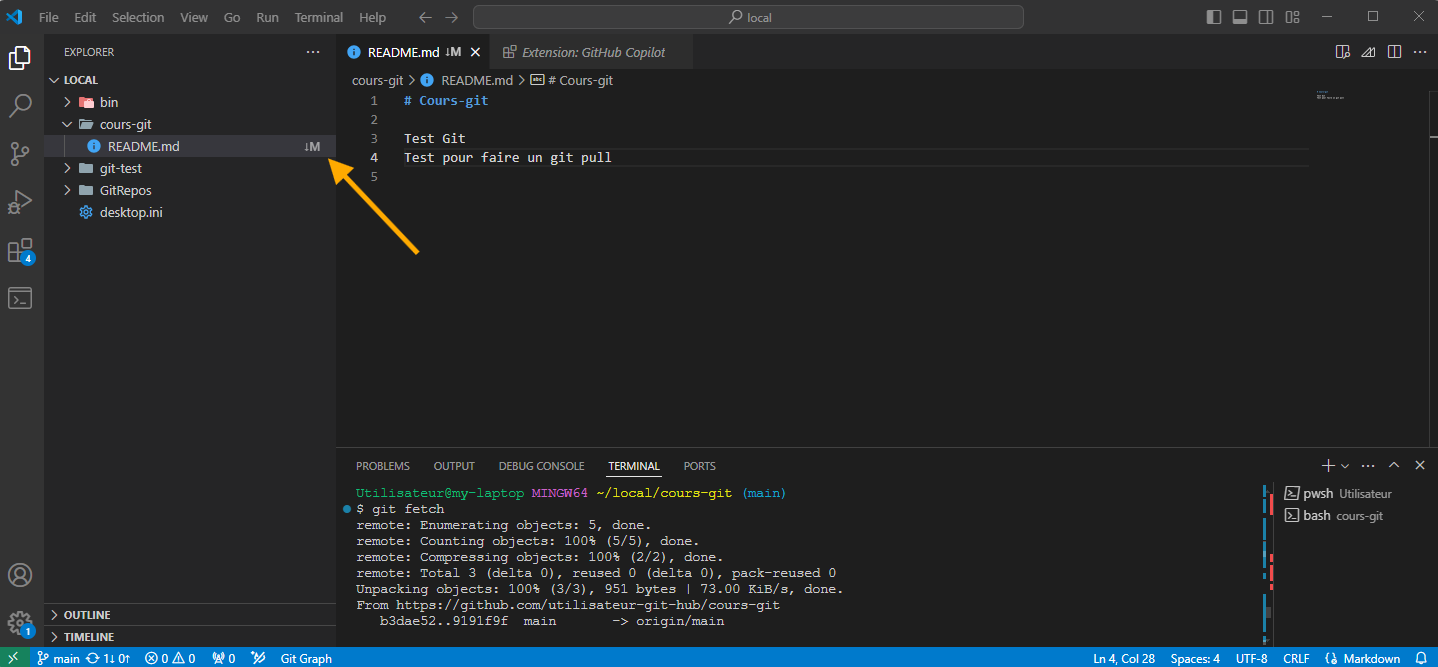Open the Source Control view

[x=20, y=153]
